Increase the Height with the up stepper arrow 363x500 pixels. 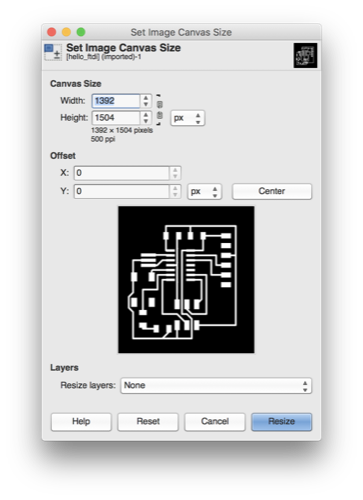point(146,115)
